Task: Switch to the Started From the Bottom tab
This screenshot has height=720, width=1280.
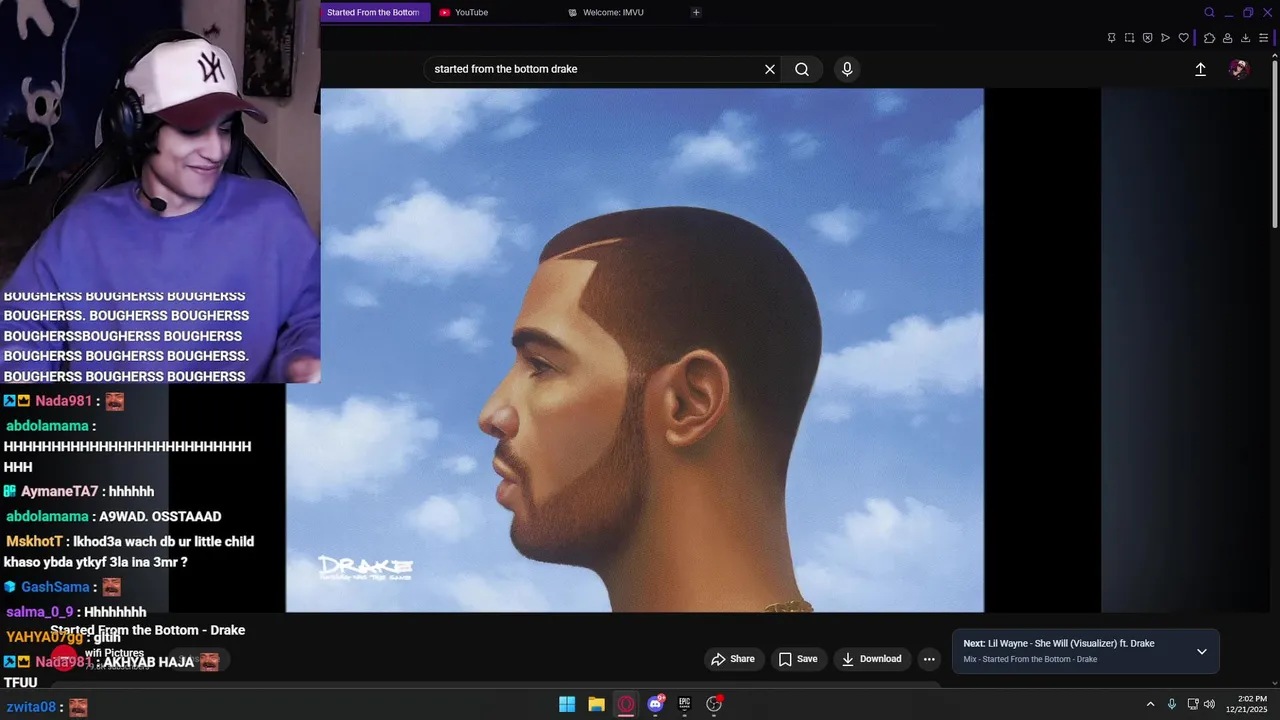Action: coord(375,12)
